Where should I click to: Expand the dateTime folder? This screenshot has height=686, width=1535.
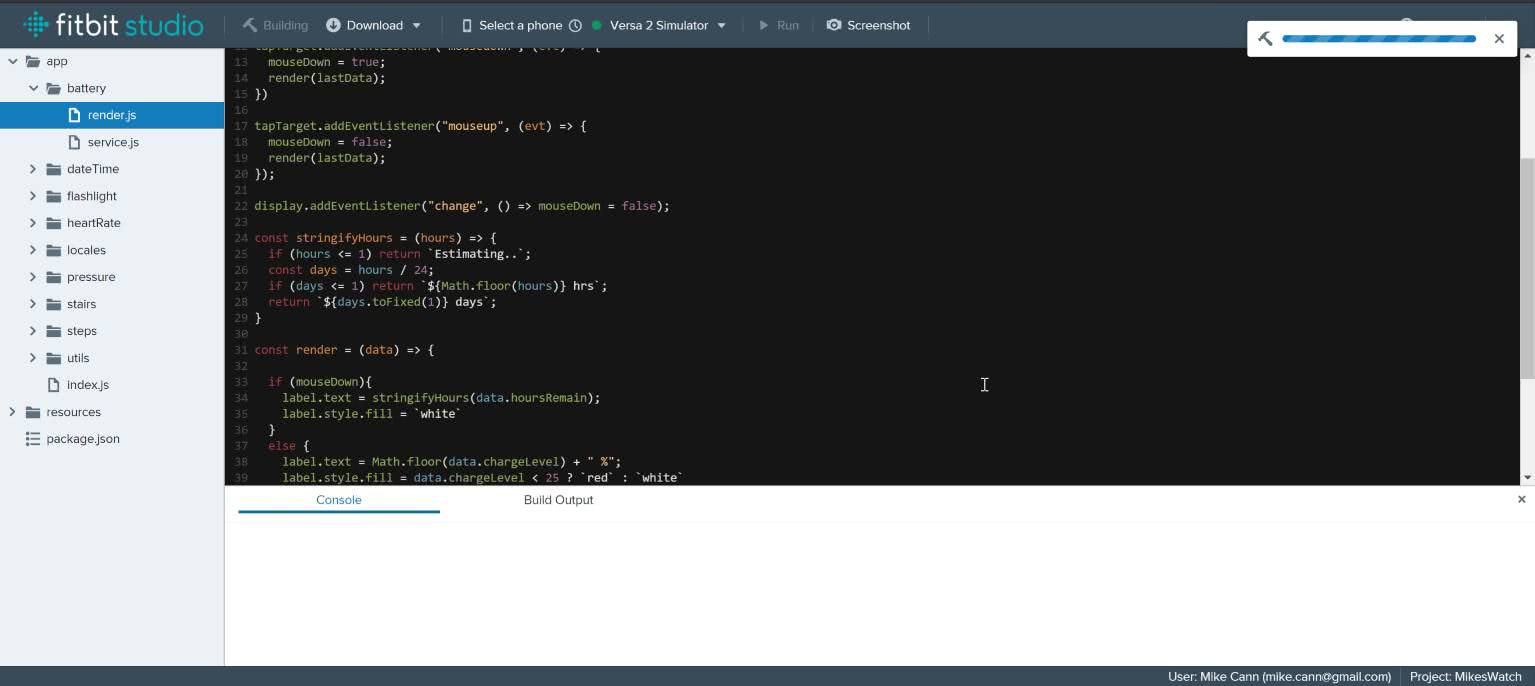pos(33,169)
